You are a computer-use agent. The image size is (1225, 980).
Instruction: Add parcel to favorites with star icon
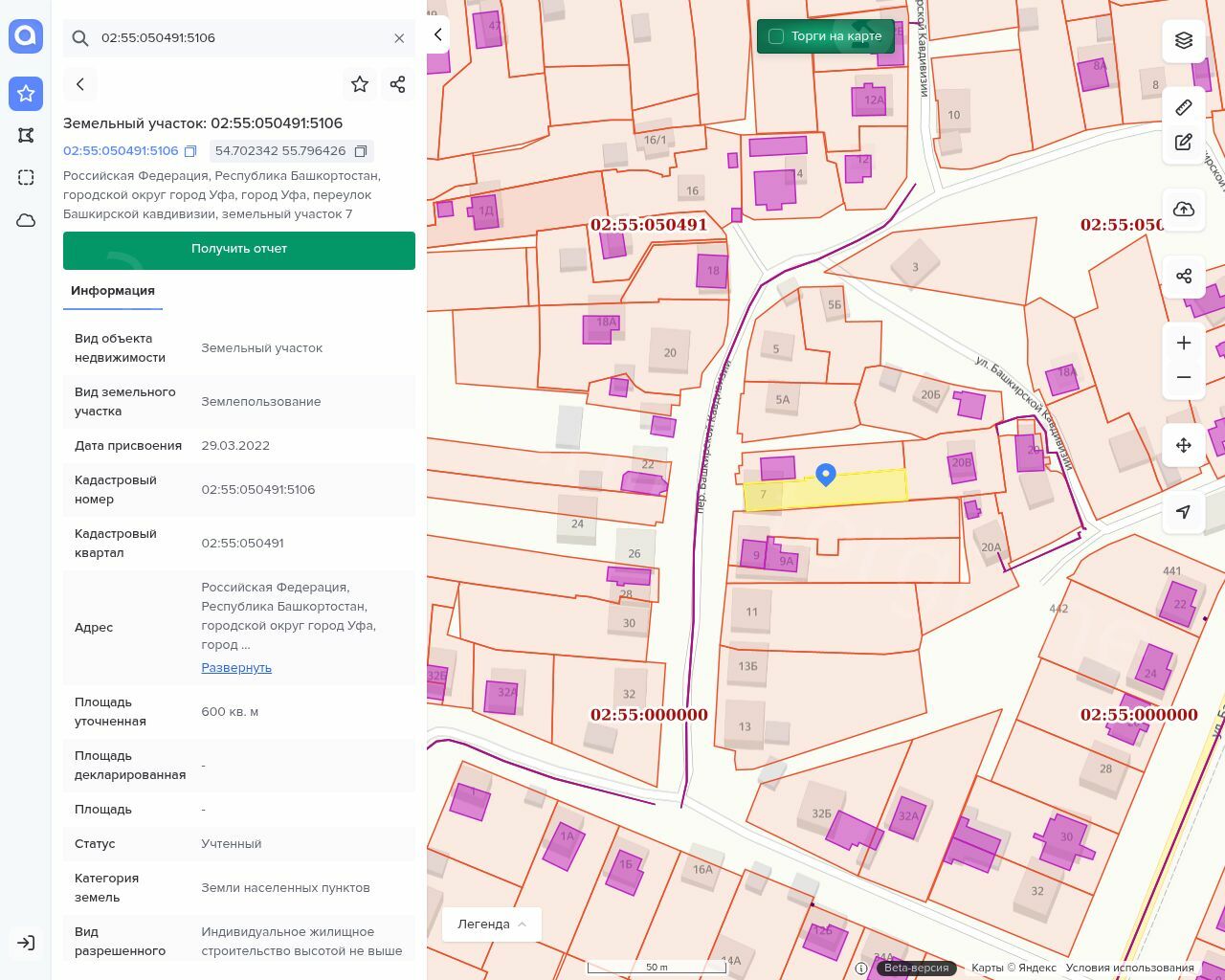click(360, 84)
